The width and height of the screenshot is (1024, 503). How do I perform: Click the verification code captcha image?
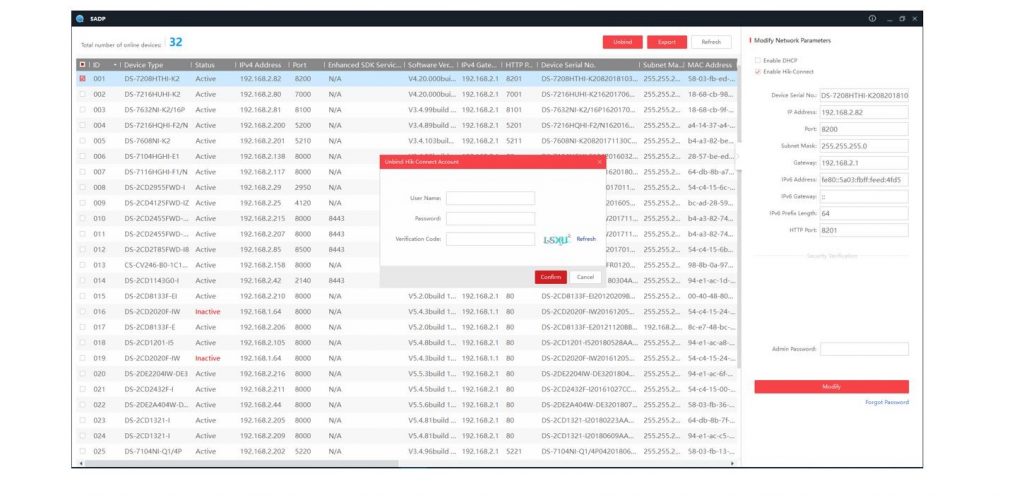point(557,239)
